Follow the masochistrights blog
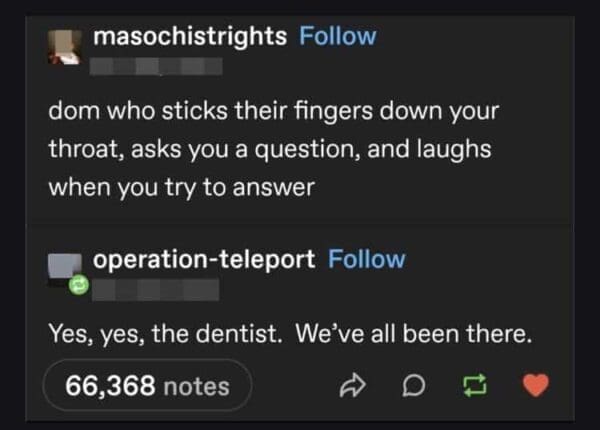Image resolution: width=600 pixels, height=430 pixels. (338, 36)
